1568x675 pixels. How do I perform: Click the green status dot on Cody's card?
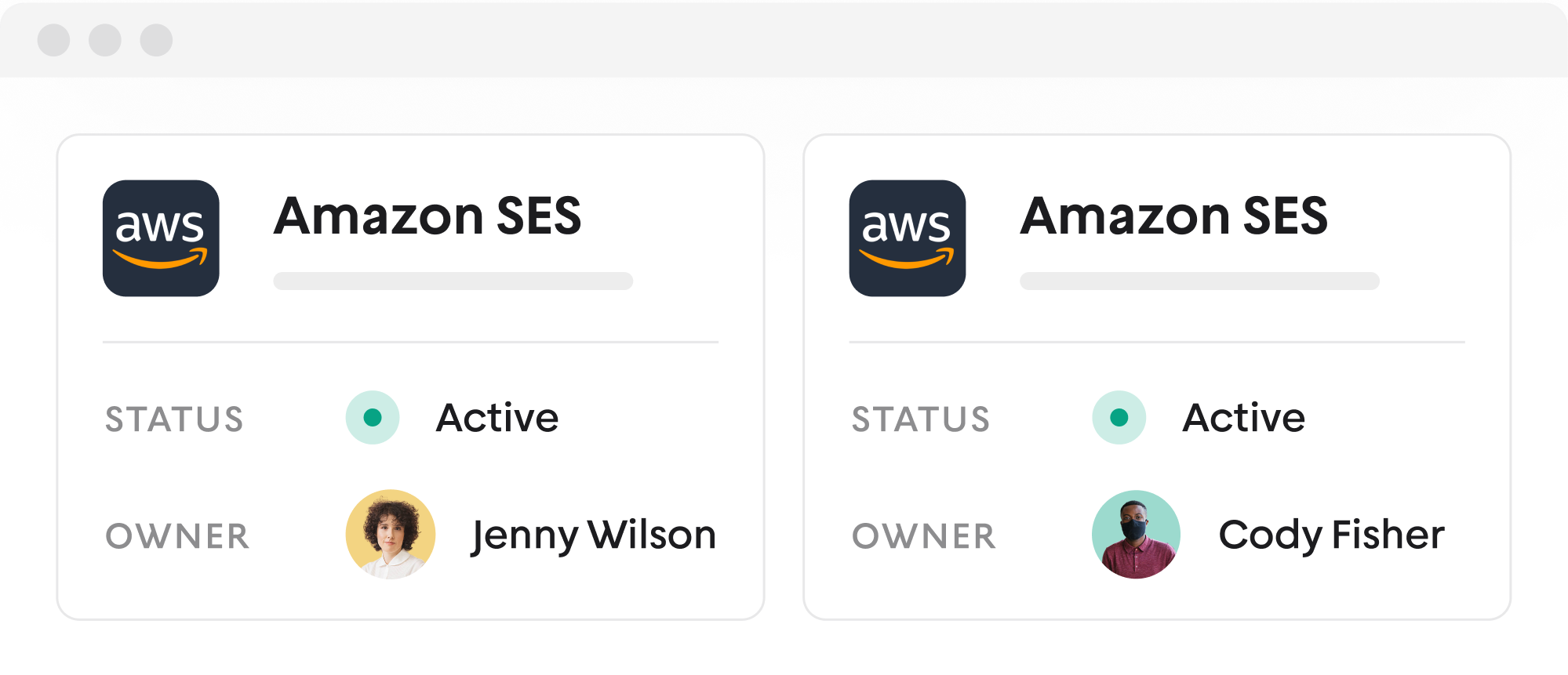click(x=1119, y=418)
